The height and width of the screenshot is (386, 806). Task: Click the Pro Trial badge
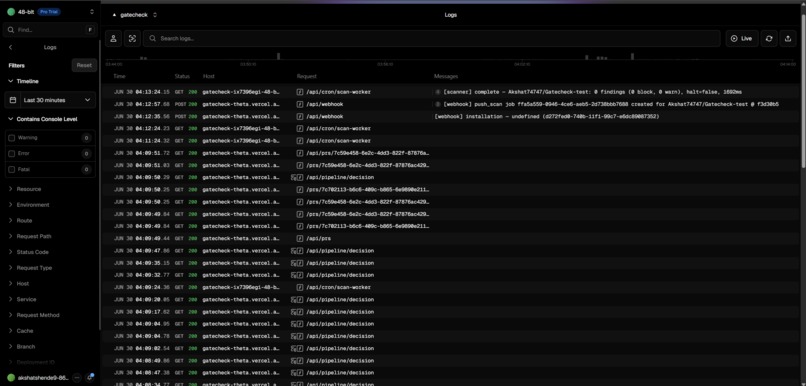[49, 11]
